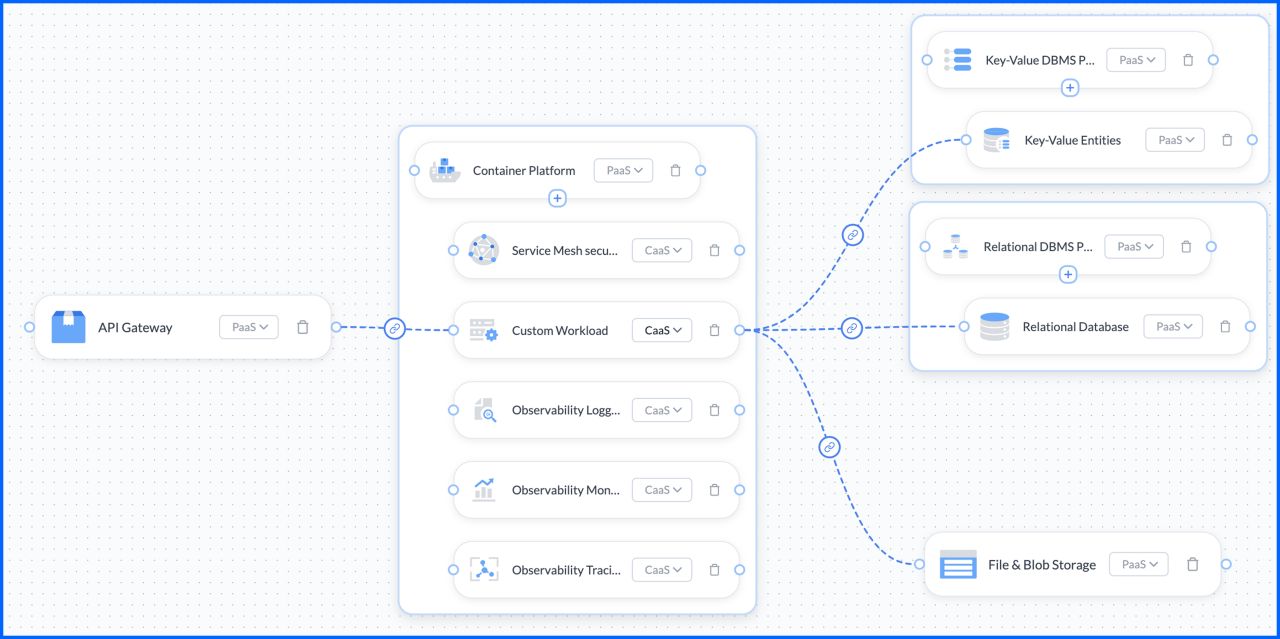This screenshot has height=639, width=1280.
Task: Open the PaaS dropdown on Key-Value Entities
Action: point(1175,140)
